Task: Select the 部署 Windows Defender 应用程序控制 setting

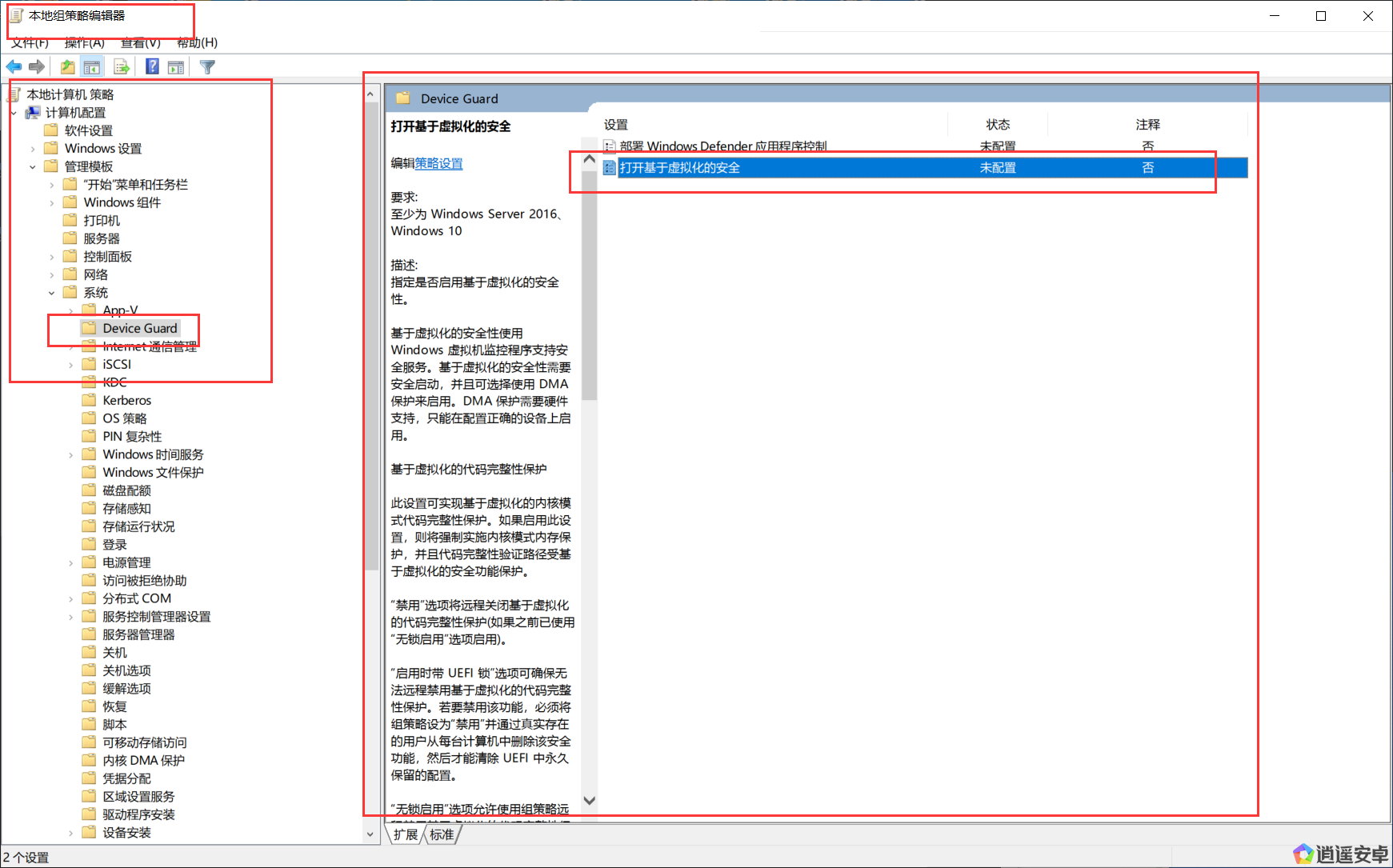Action: pos(723,146)
